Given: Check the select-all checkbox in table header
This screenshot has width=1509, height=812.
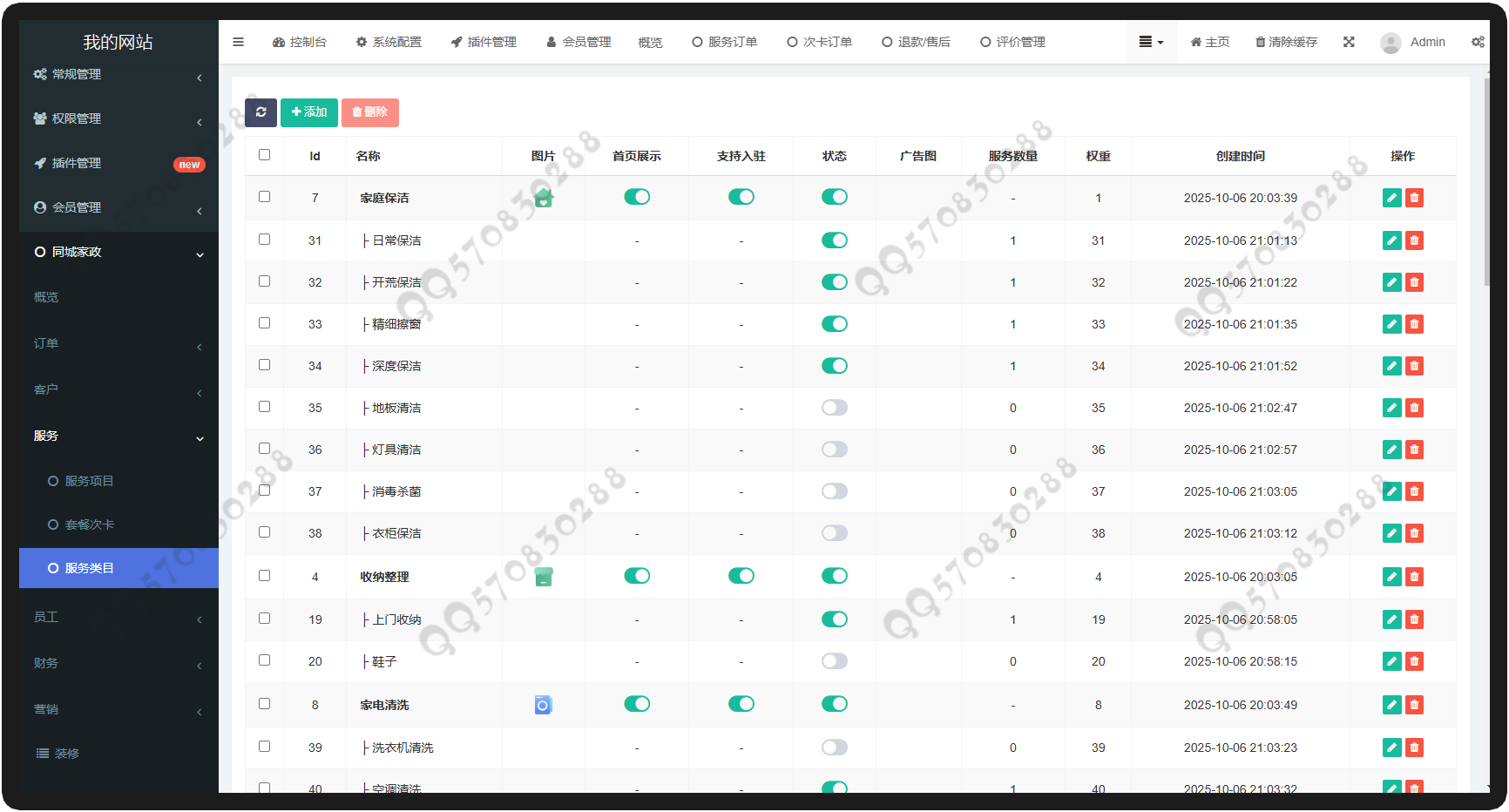Looking at the screenshot, I should click(264, 155).
